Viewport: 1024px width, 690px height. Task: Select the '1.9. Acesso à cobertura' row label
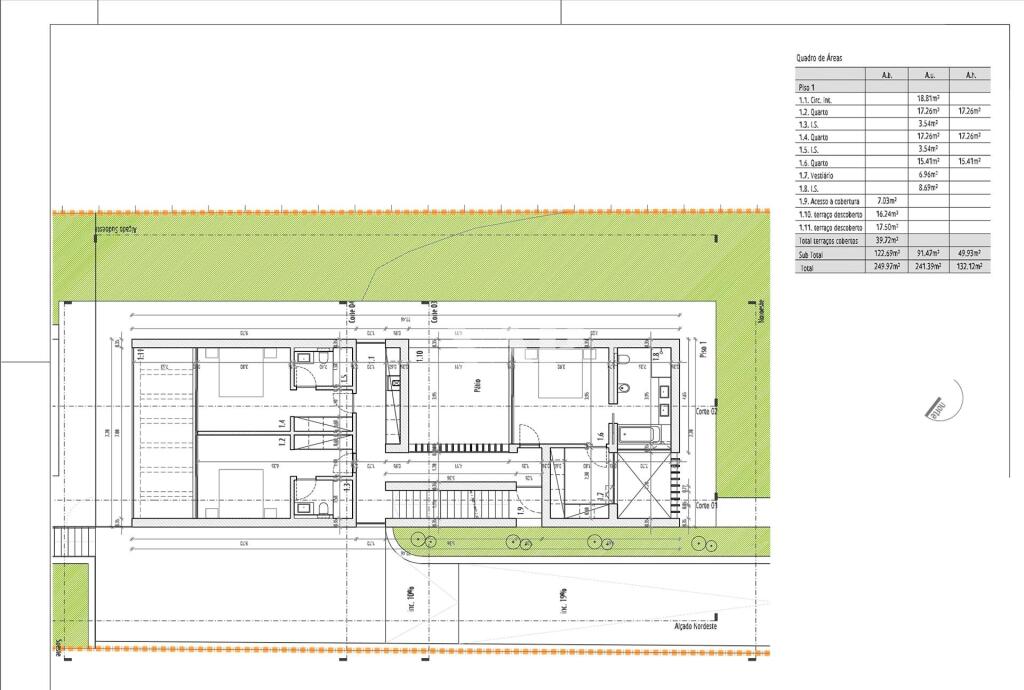tap(829, 202)
